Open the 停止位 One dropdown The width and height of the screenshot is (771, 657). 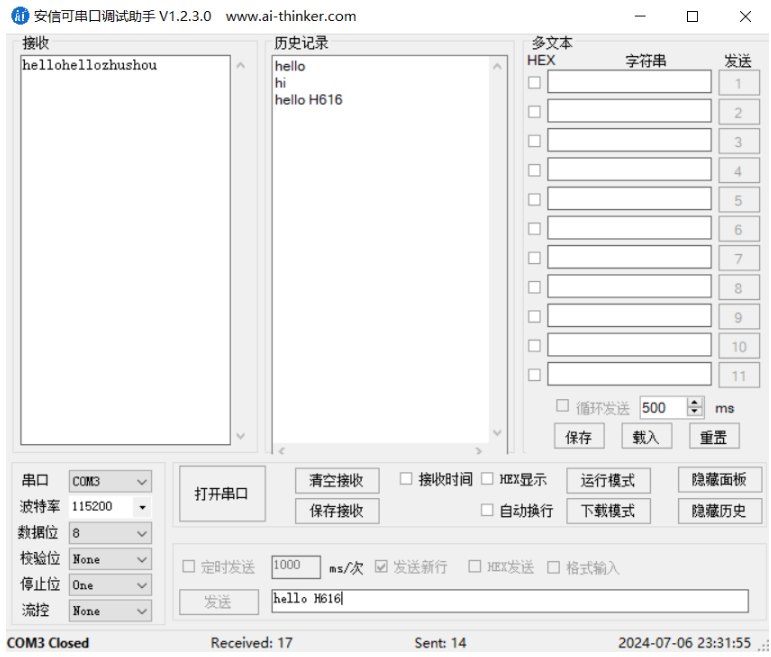coord(110,585)
